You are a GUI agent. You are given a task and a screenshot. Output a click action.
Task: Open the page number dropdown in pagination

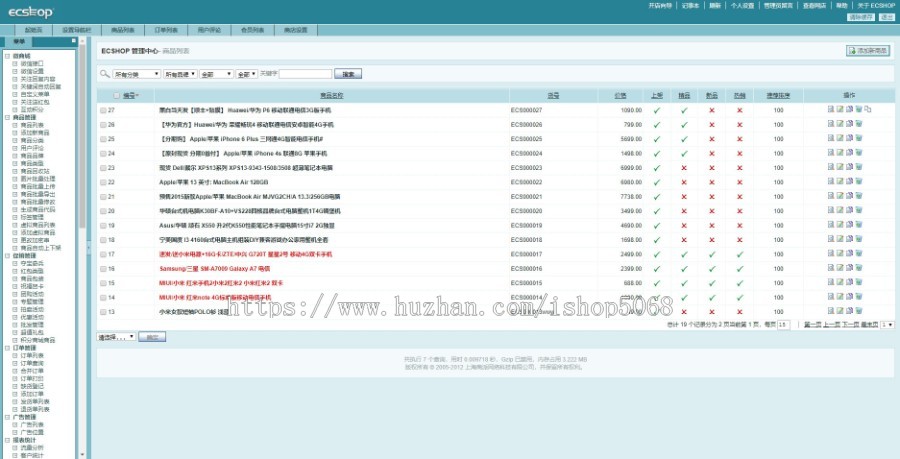[887, 325]
